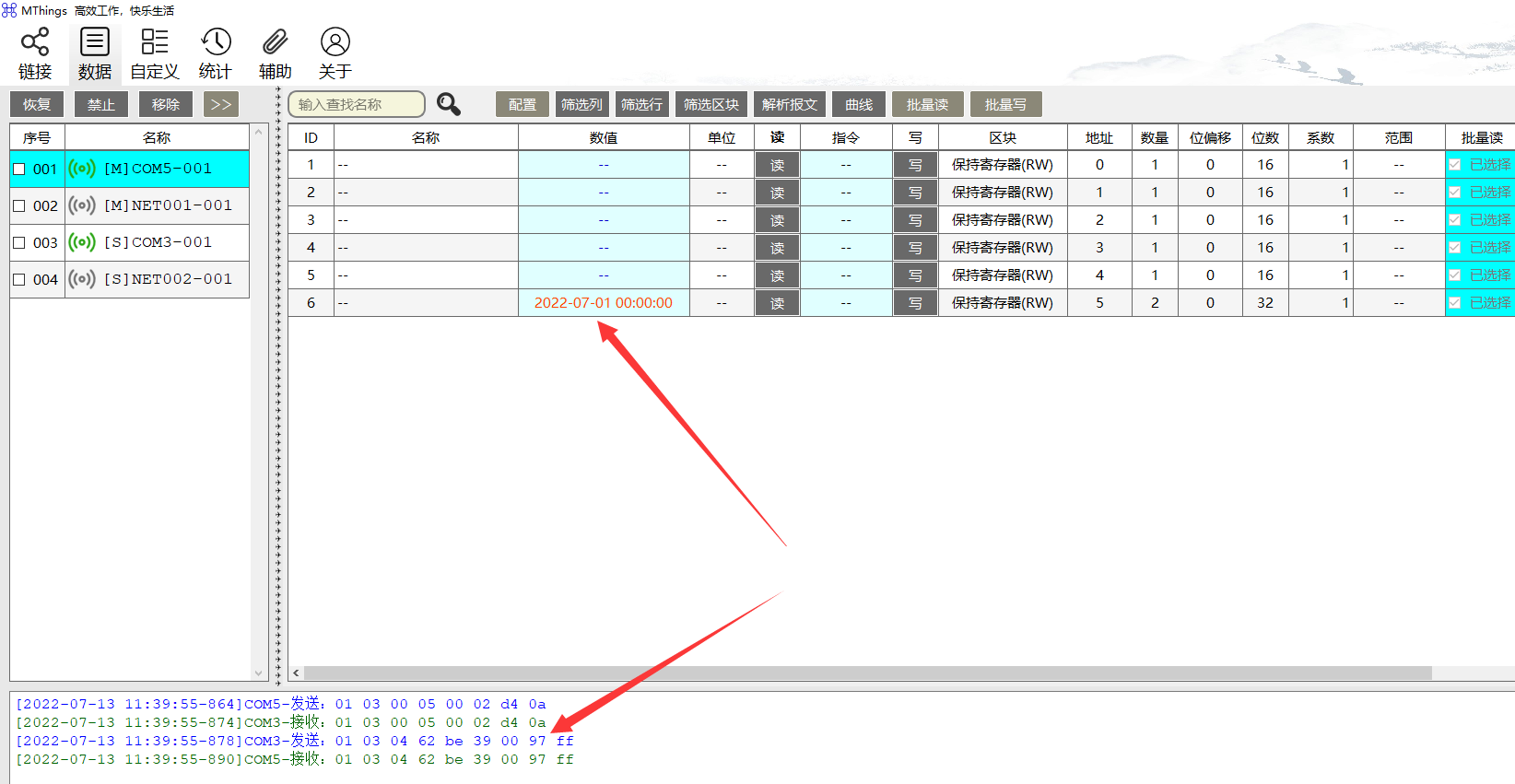Image resolution: width=1515 pixels, height=784 pixels.
Task: Focus the 输入查找名称 search field
Action: click(356, 104)
